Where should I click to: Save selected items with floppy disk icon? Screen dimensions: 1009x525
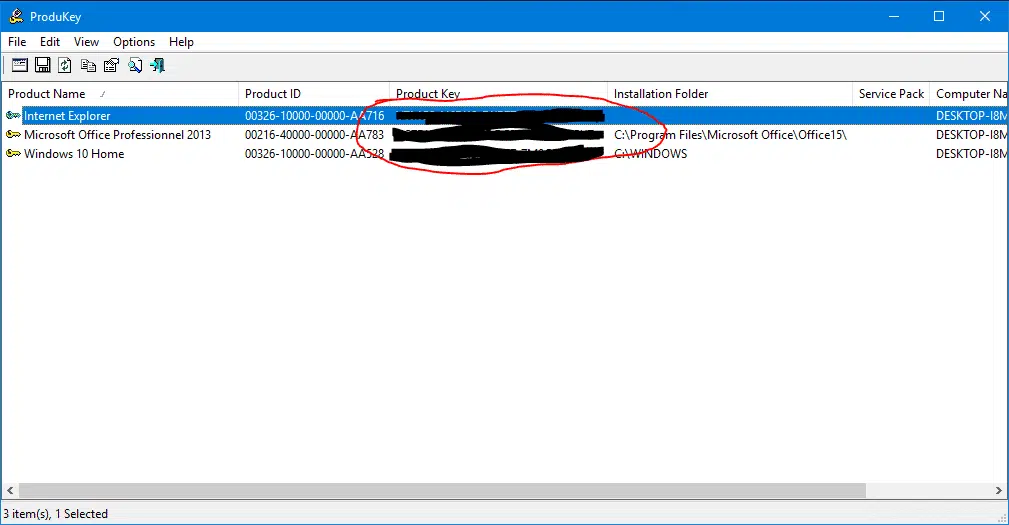point(42,65)
